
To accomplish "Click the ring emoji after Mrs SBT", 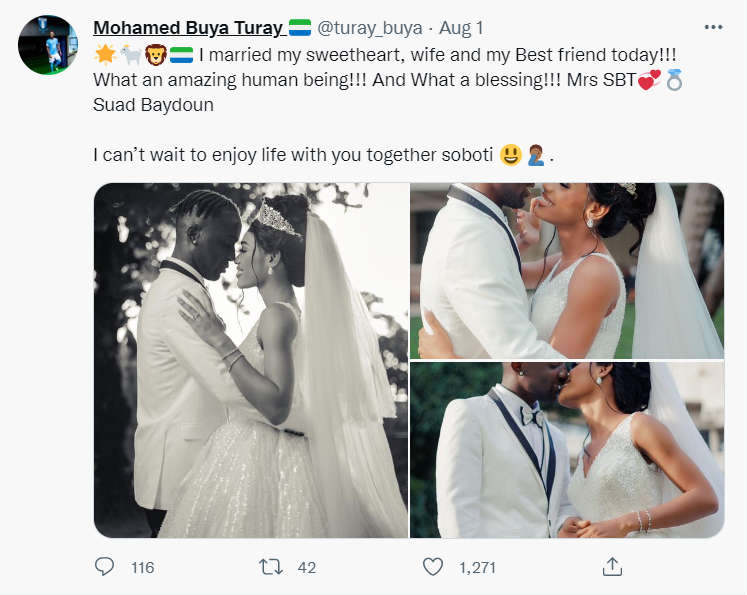I will pos(674,79).
